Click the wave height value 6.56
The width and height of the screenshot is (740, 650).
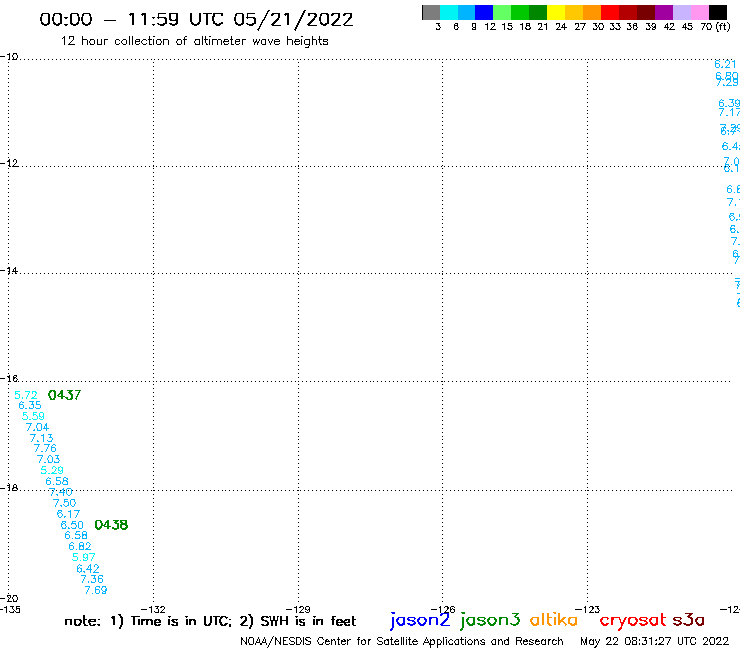point(57,481)
